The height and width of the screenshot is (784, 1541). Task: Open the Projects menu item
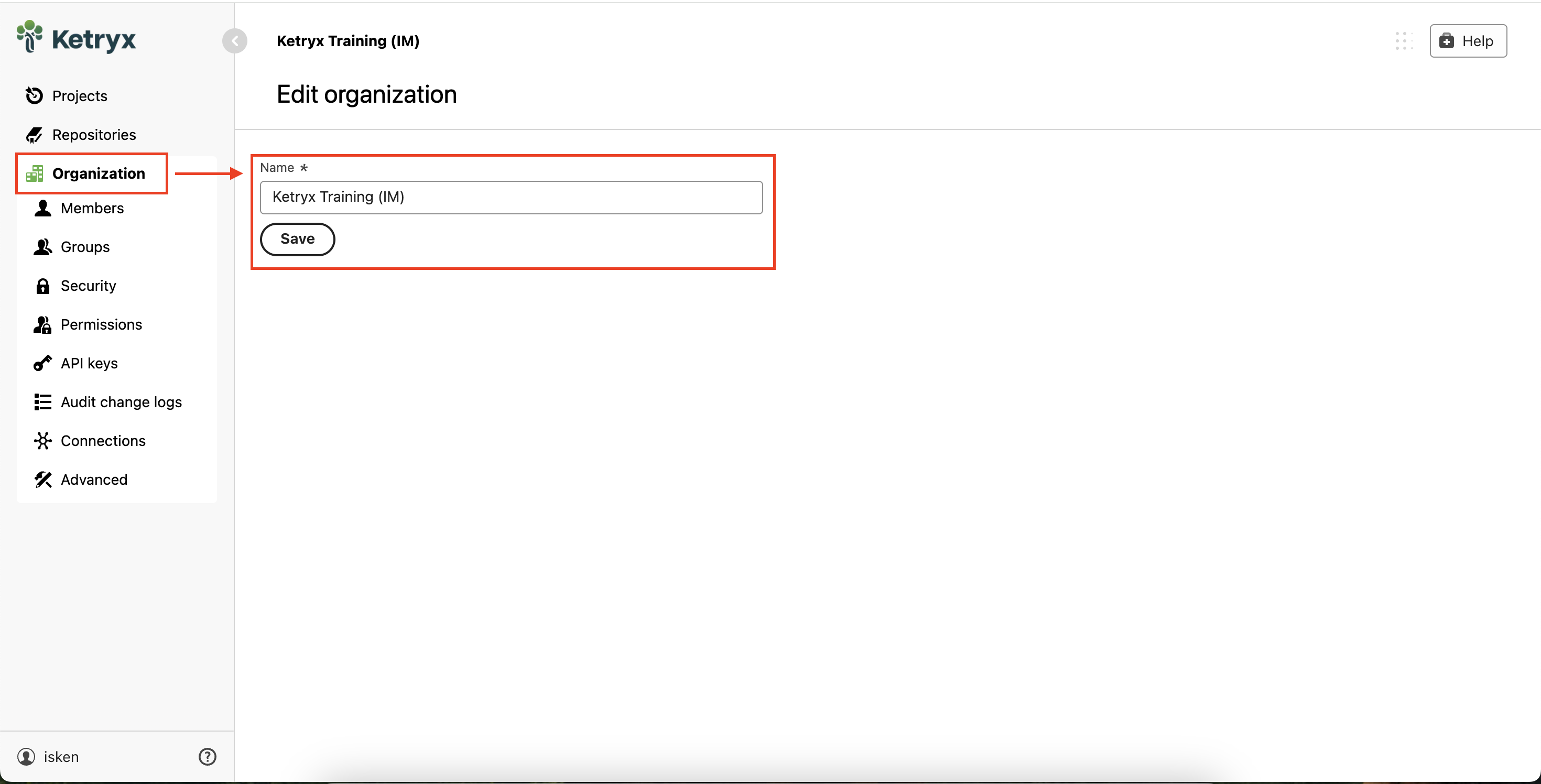pos(80,96)
